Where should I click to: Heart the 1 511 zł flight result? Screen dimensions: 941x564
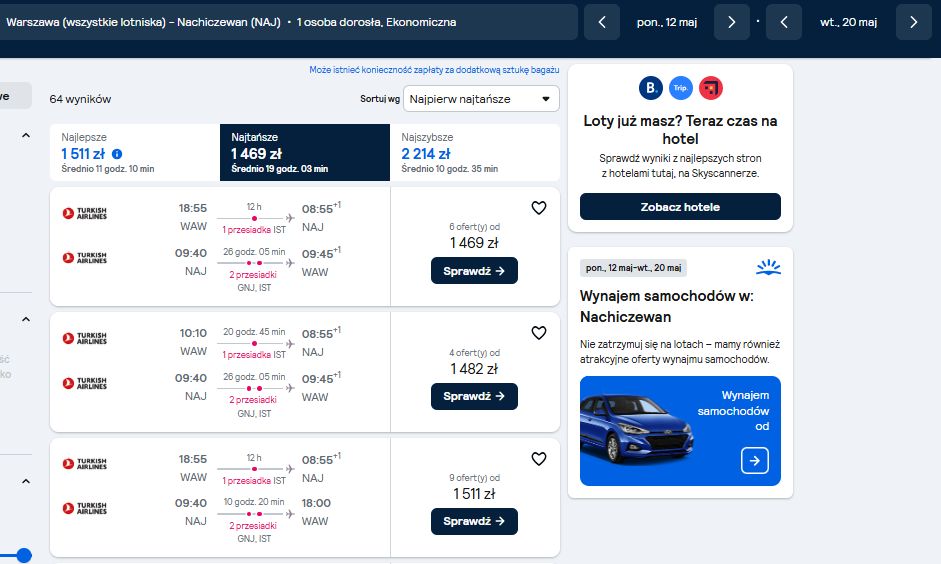[x=539, y=458]
